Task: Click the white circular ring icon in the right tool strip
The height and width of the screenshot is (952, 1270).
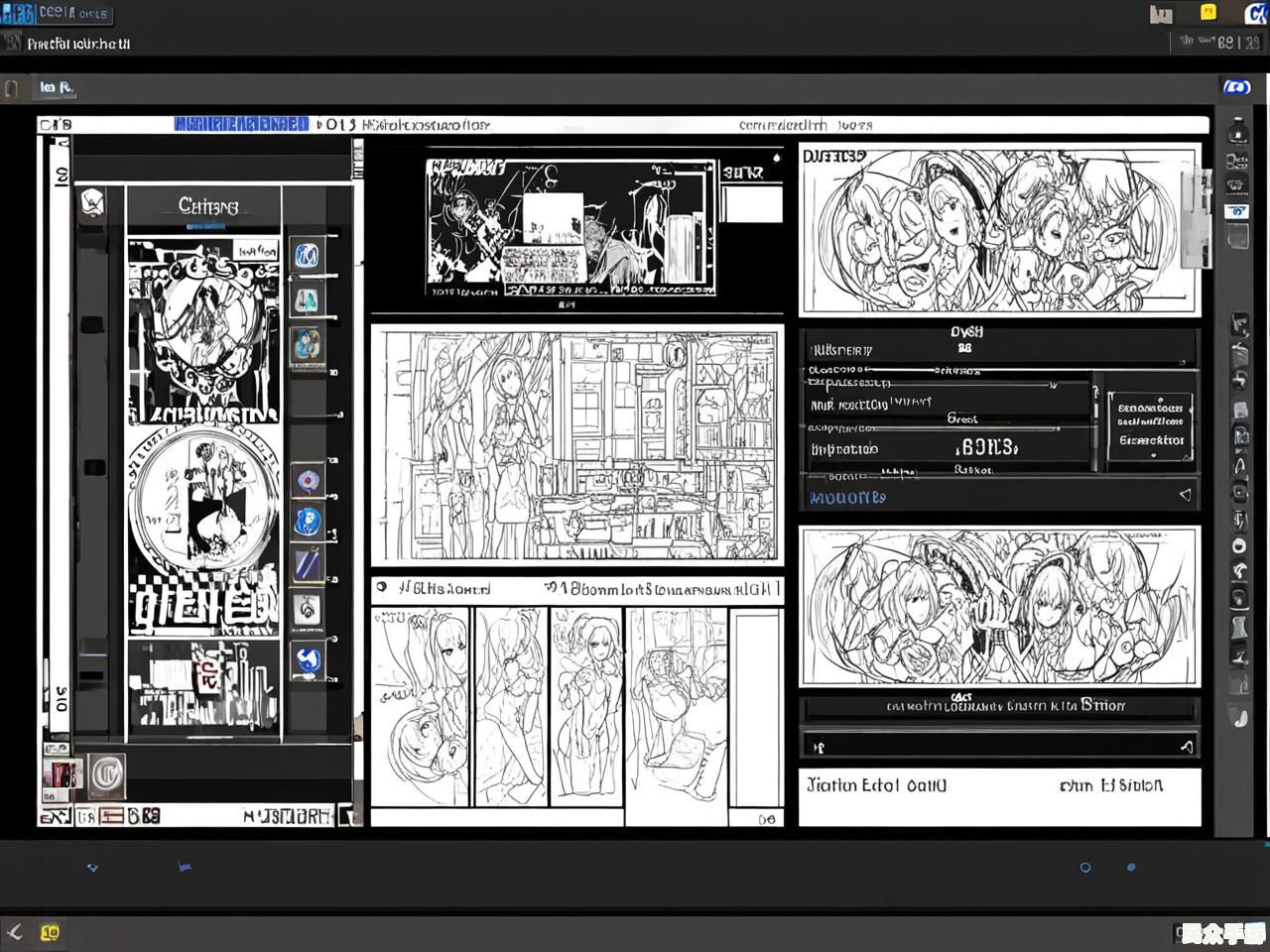Action: pos(1239,546)
